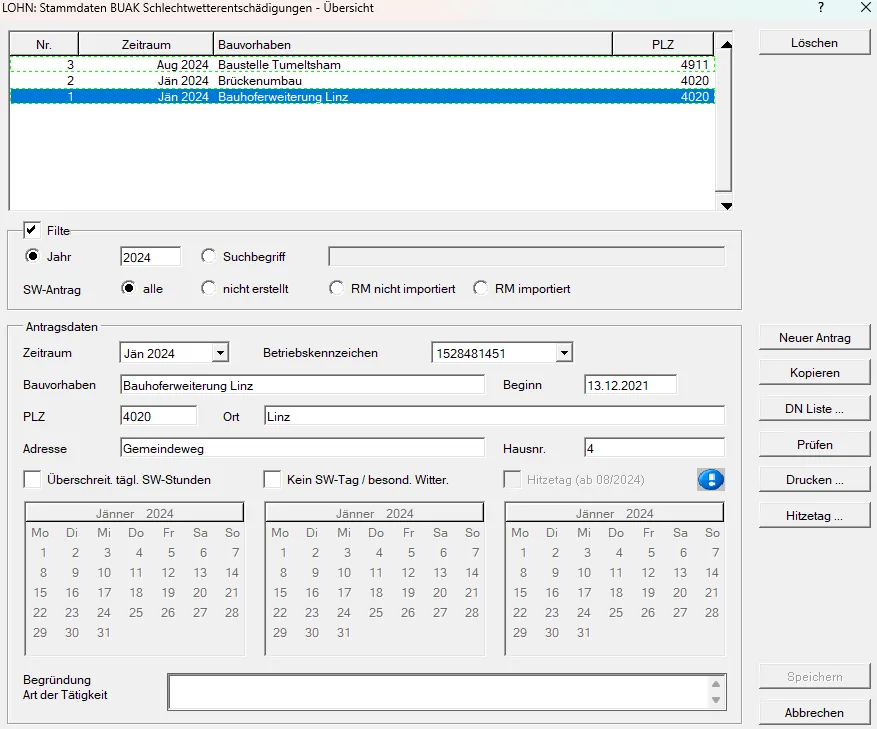Click the PLZ column header
This screenshot has width=877, height=729.
coord(663,44)
